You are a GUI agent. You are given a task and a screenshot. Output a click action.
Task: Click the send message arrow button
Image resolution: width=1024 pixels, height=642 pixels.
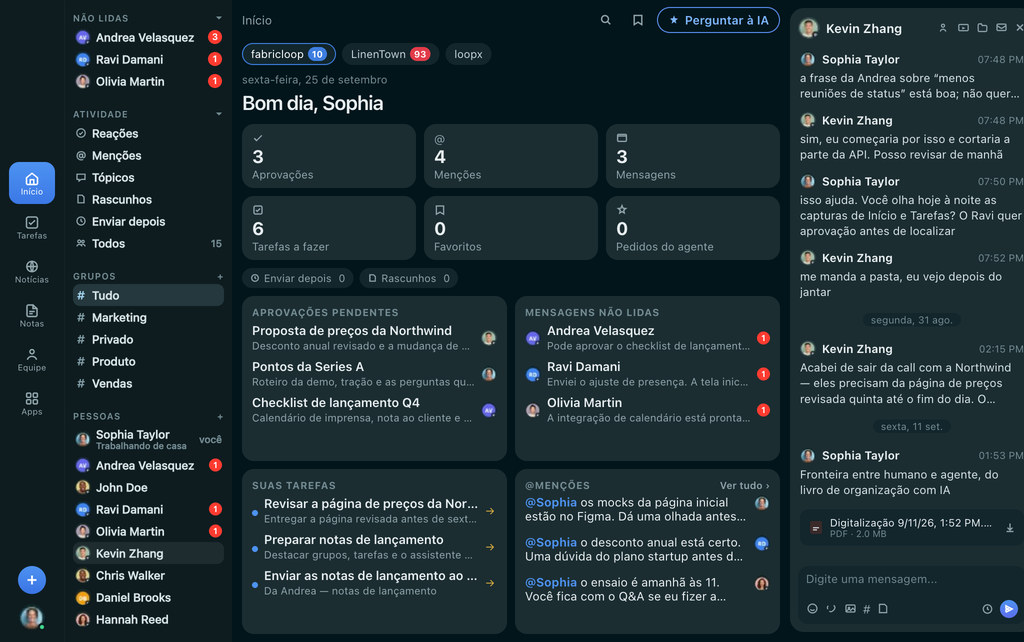pos(1008,608)
